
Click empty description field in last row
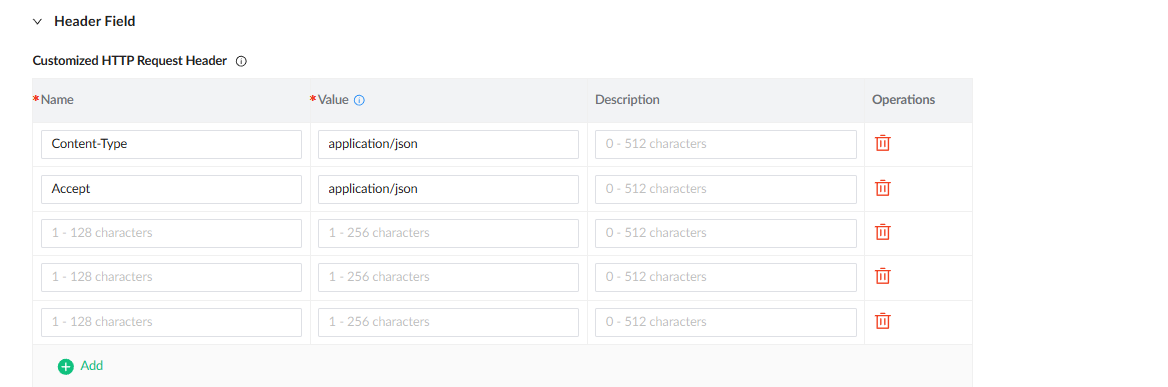pyautogui.click(x=726, y=322)
